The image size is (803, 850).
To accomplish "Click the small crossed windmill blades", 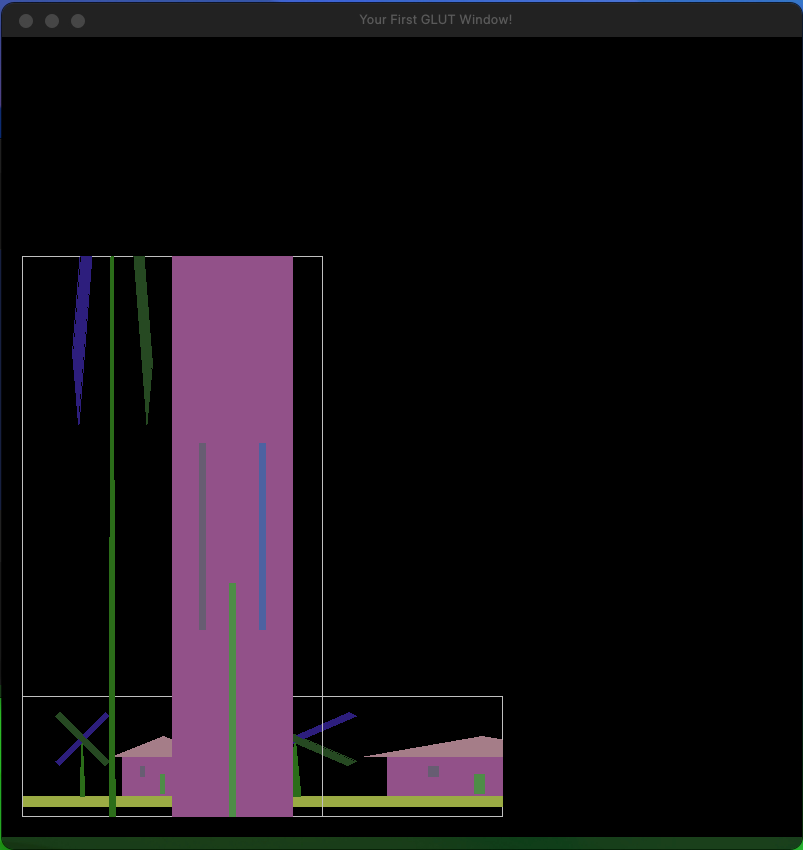I will pyautogui.click(x=81, y=738).
